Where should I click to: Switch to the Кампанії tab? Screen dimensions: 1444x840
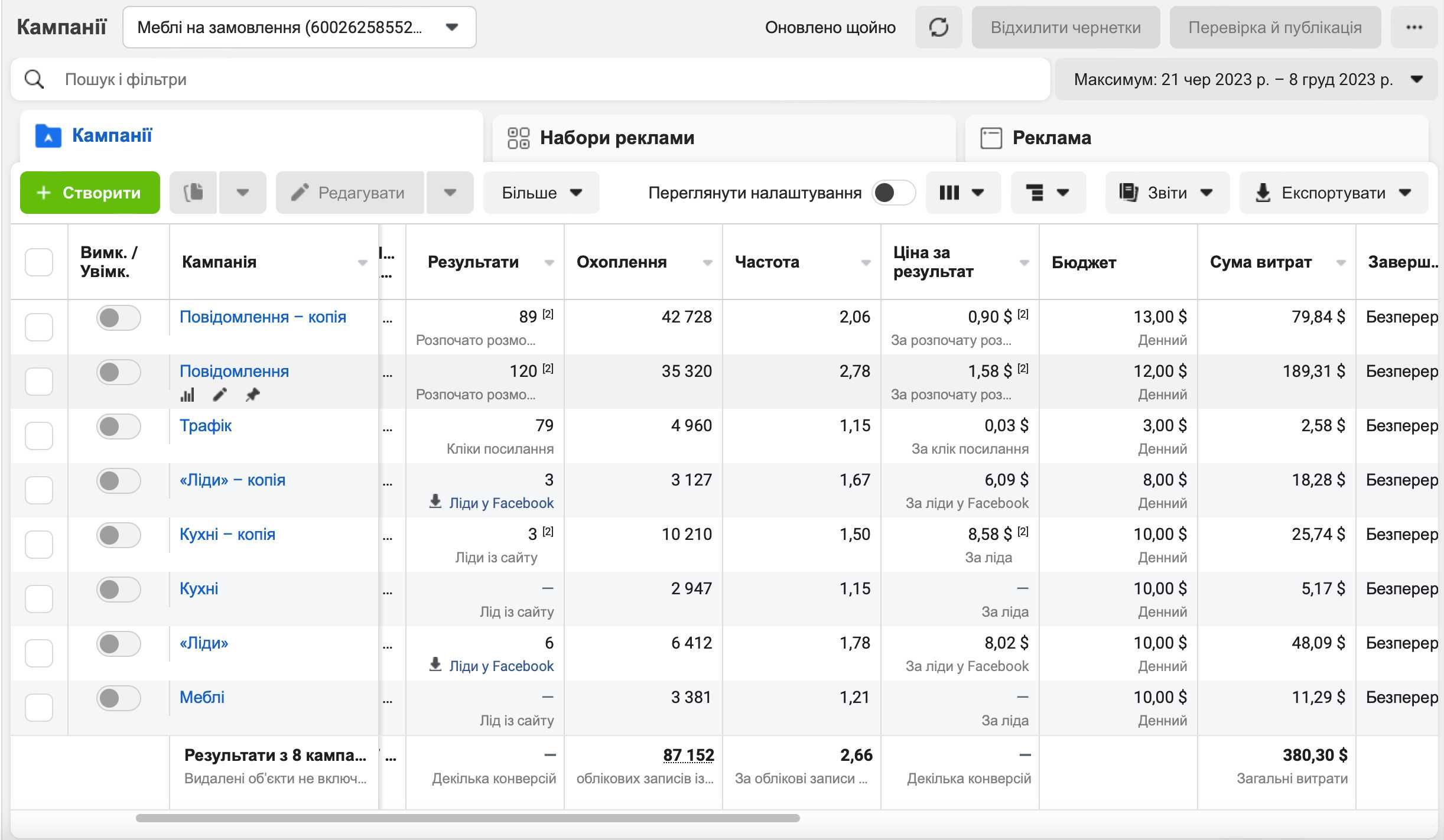(252, 136)
